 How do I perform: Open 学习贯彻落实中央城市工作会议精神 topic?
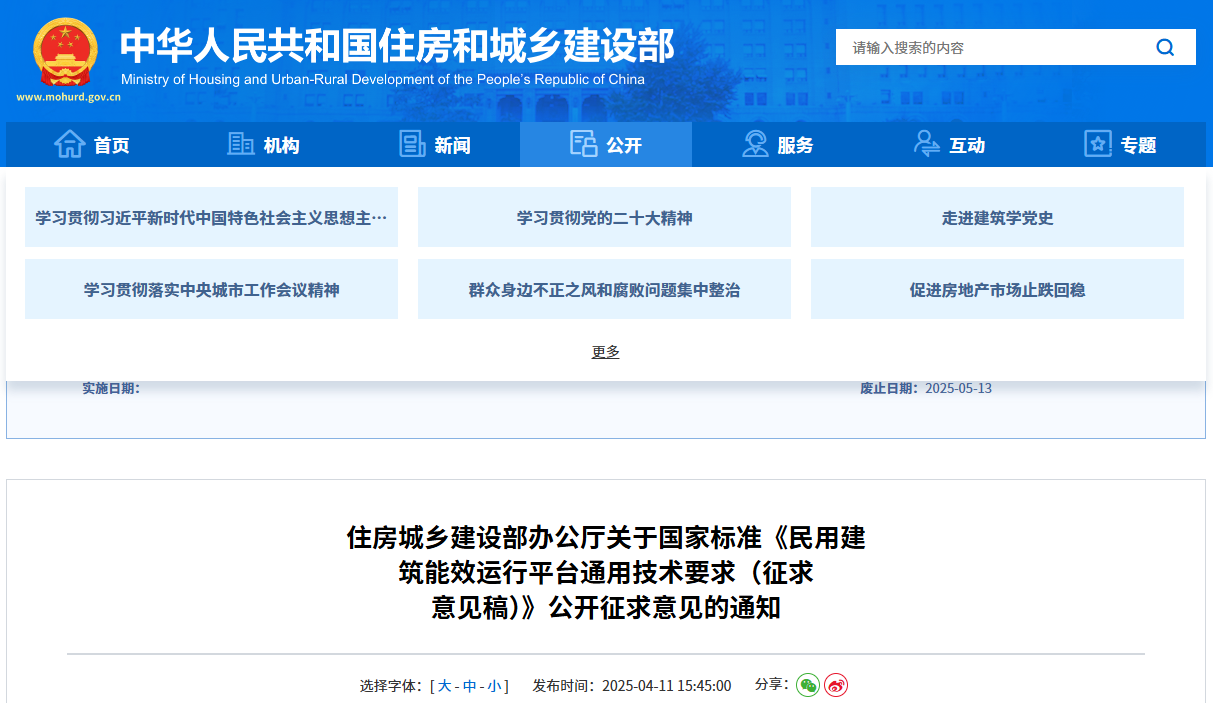coord(211,290)
